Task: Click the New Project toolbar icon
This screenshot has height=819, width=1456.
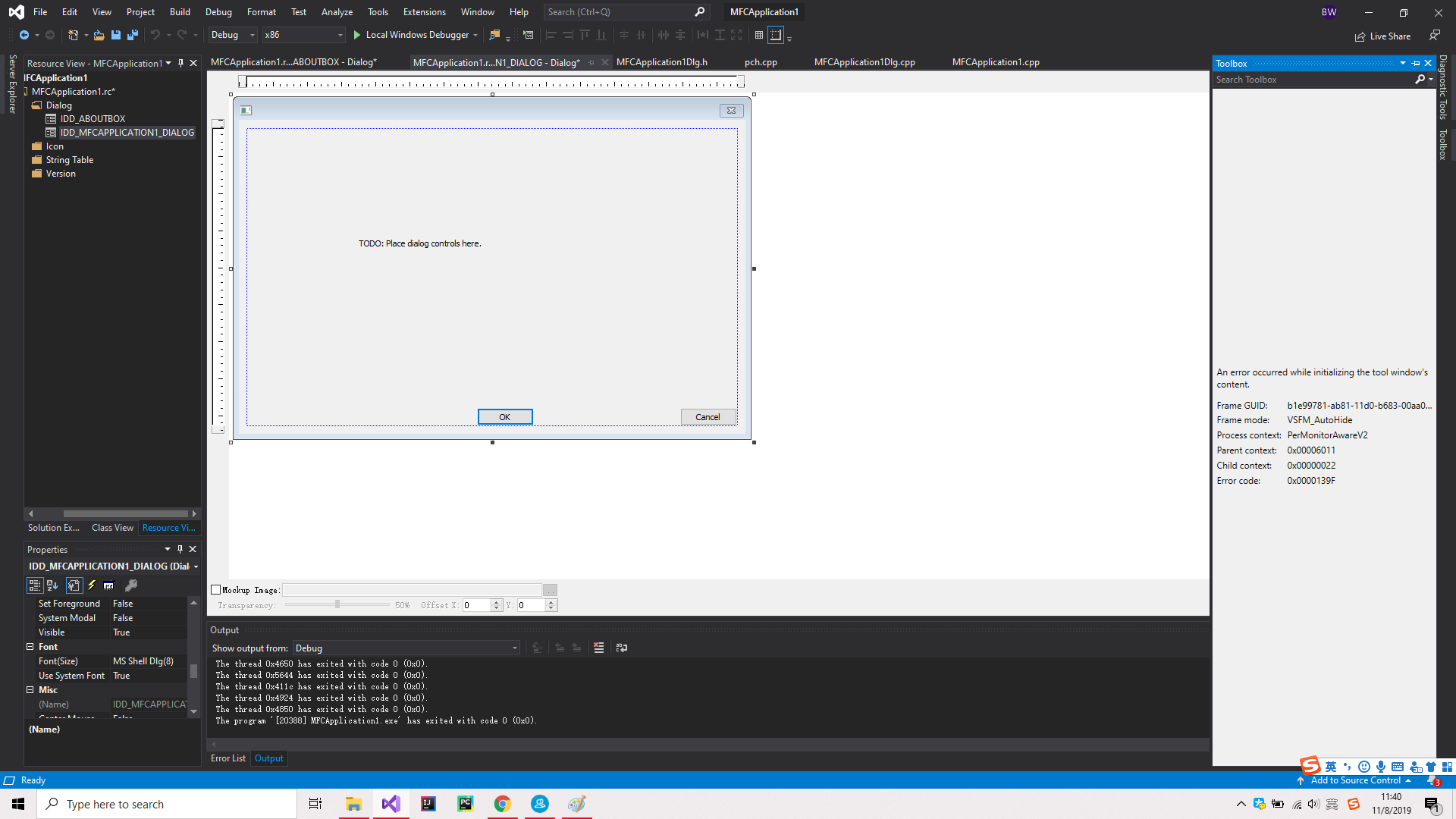Action: pyautogui.click(x=73, y=35)
